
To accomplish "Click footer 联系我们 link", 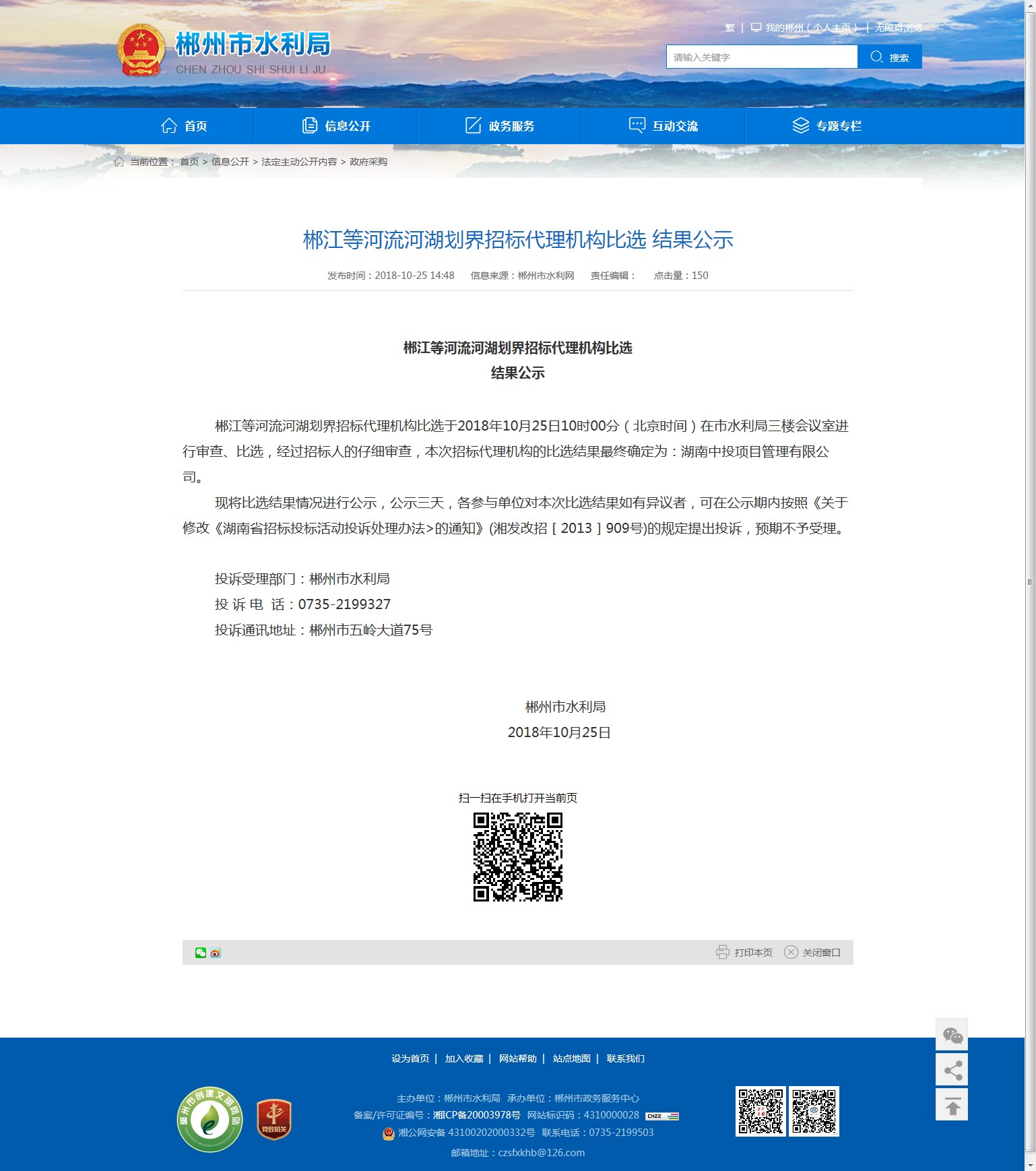I will 626,1058.
